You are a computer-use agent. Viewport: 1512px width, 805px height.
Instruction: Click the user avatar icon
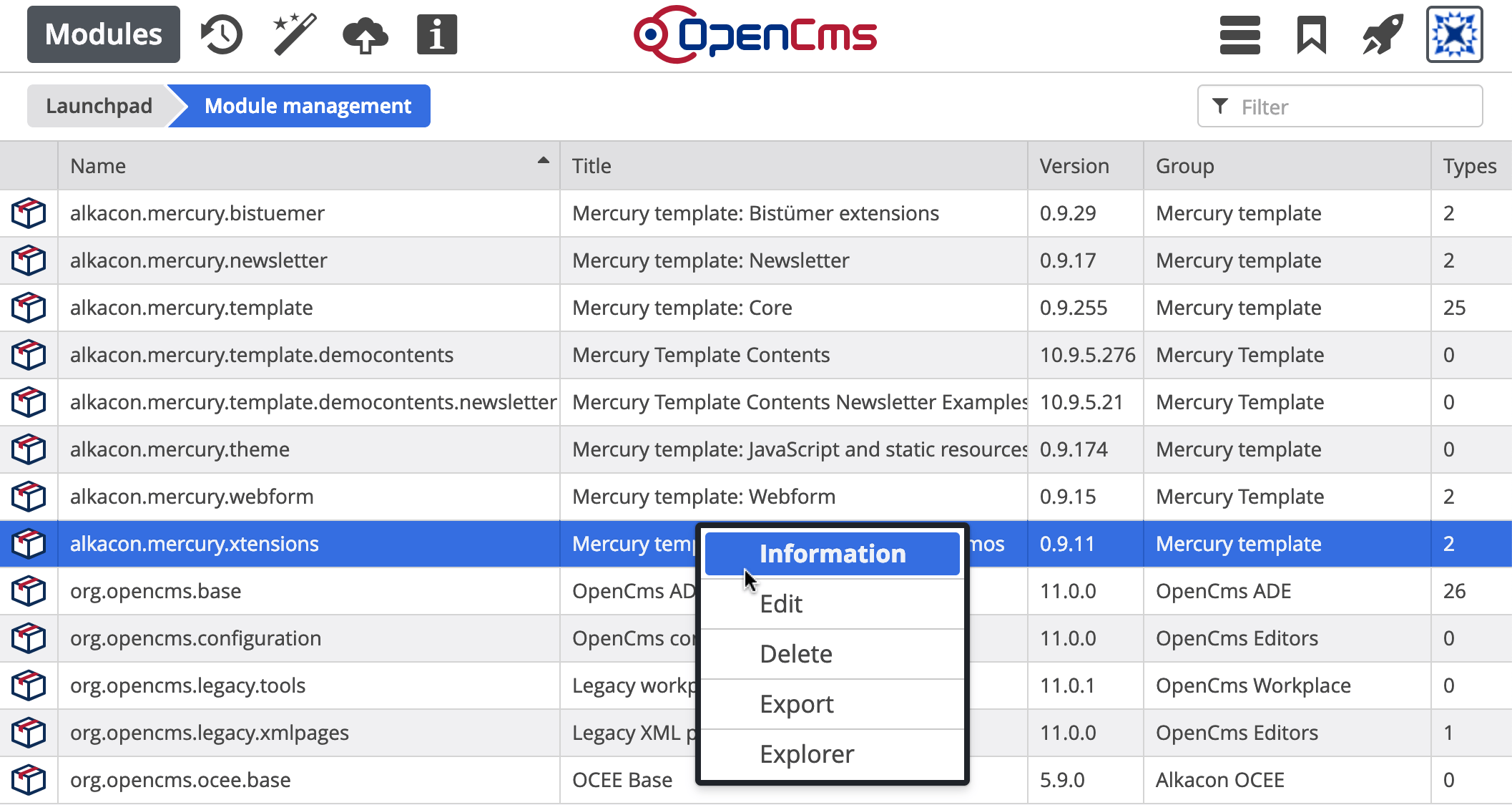1454,34
